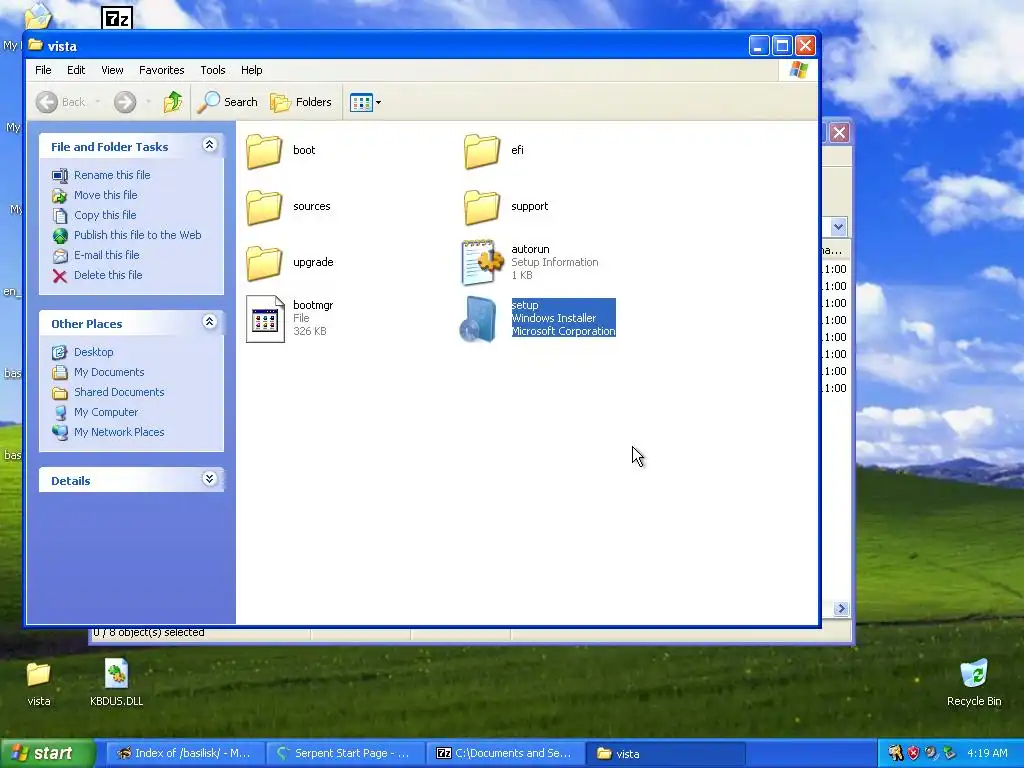This screenshot has height=768, width=1024.
Task: Click Move this file
Action: point(105,195)
